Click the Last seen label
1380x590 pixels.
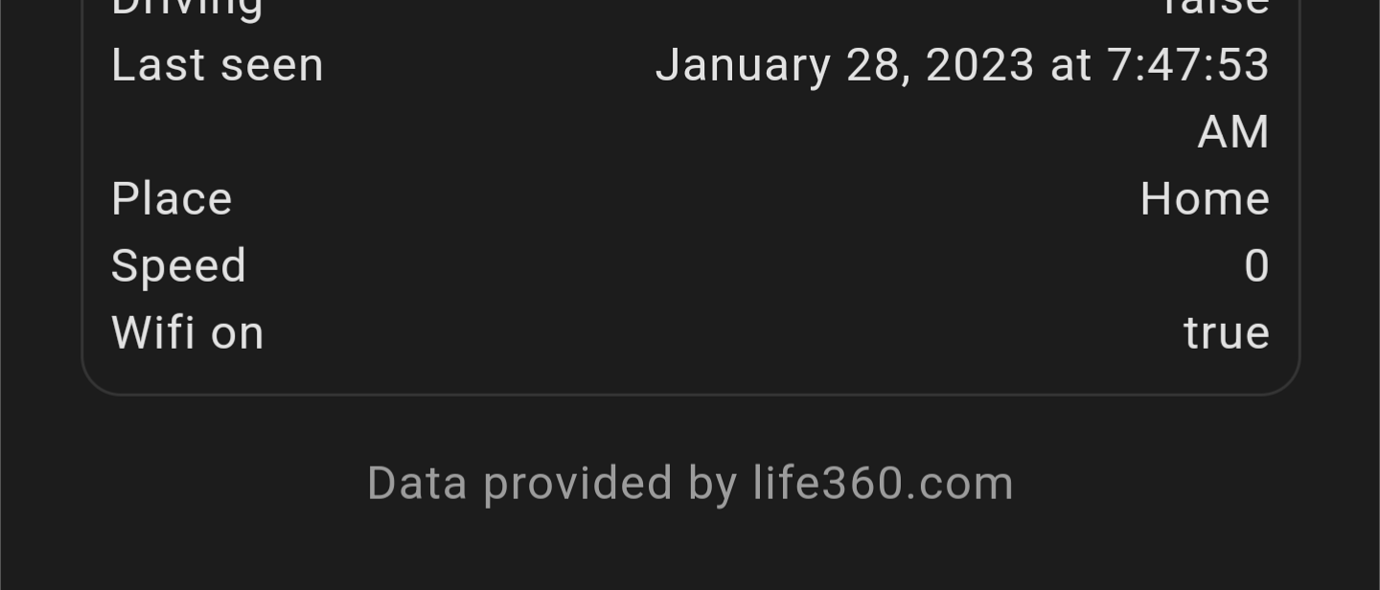(216, 64)
